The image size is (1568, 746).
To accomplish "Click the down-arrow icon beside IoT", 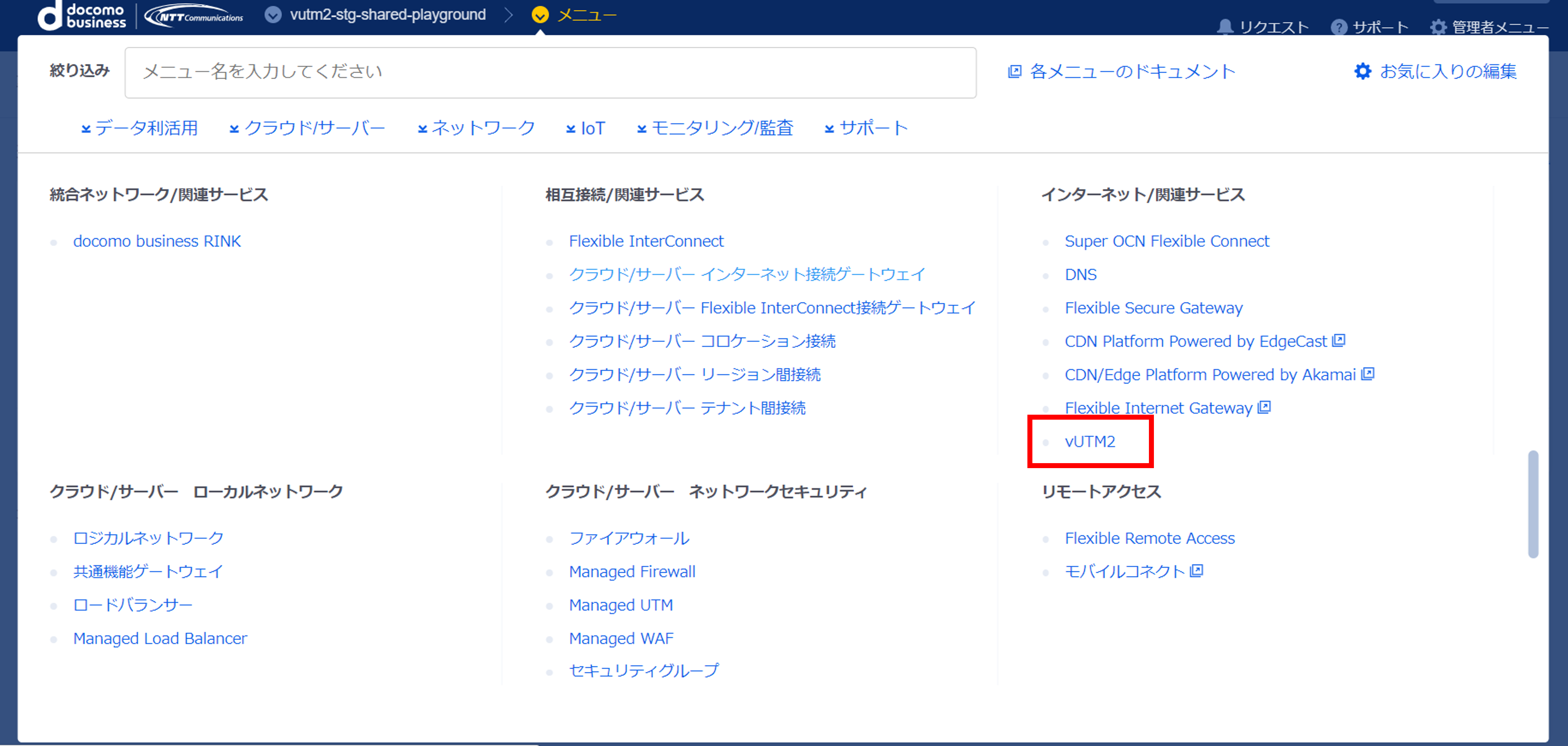I will (x=571, y=129).
